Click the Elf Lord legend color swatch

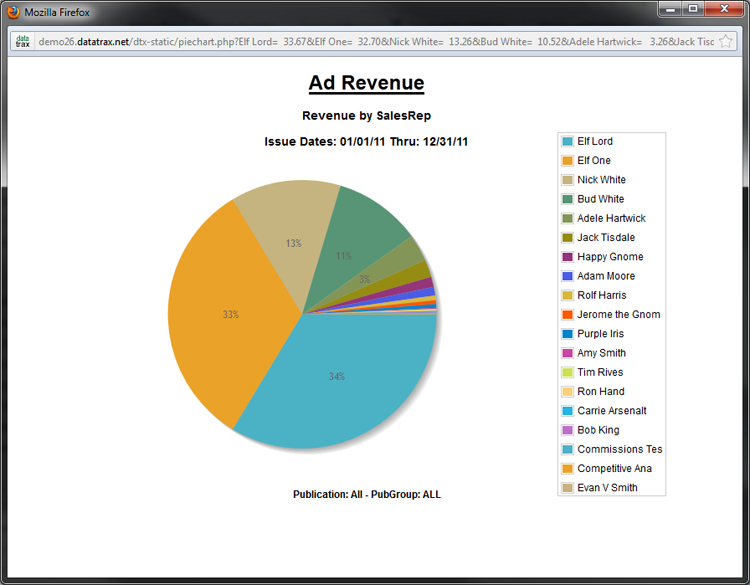pos(567,141)
